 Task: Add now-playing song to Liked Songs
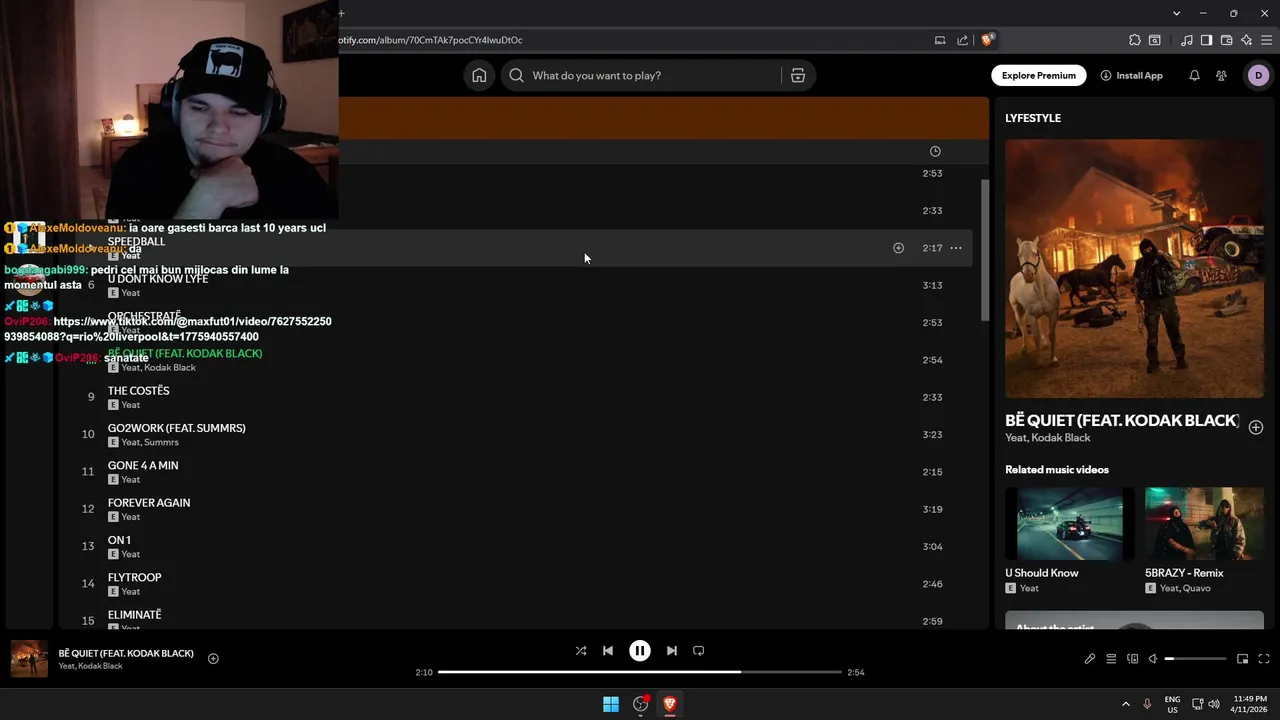tap(213, 658)
